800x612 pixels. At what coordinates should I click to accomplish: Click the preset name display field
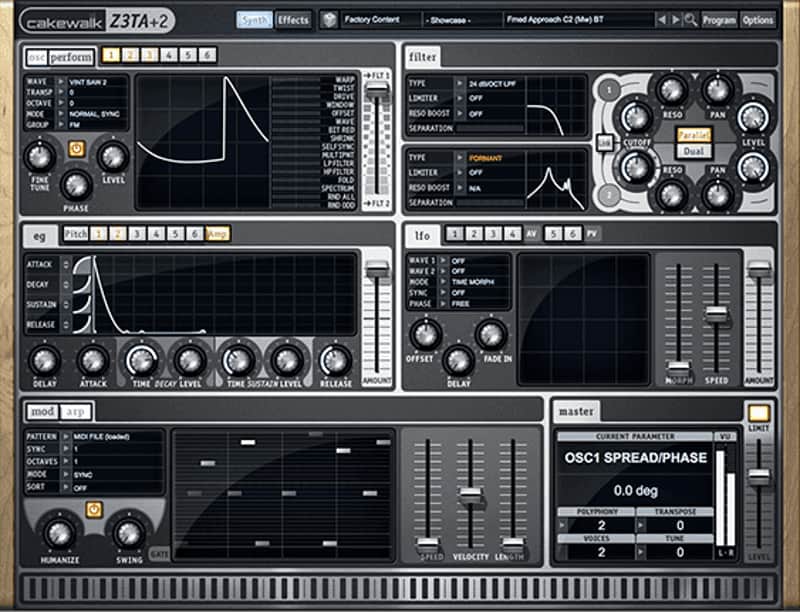coord(579,20)
